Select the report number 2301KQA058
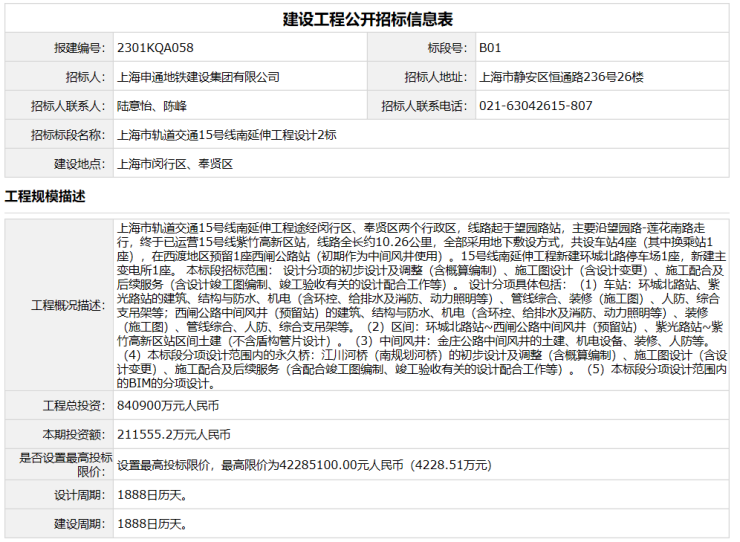 click(155, 48)
